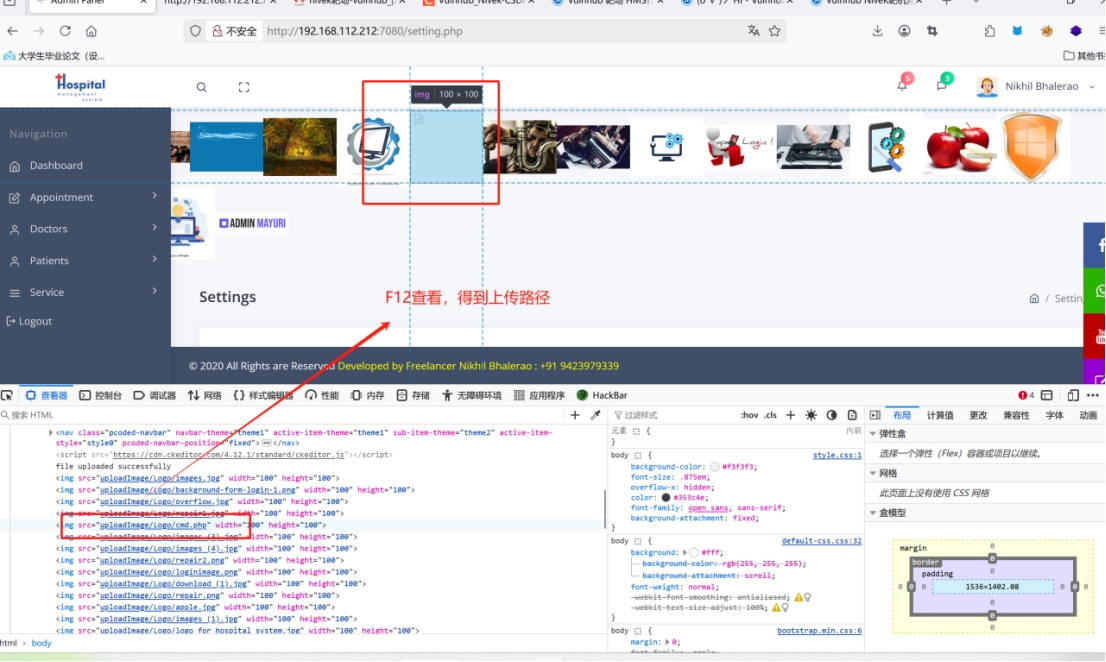Click the plus icon to create new node

coord(575,415)
